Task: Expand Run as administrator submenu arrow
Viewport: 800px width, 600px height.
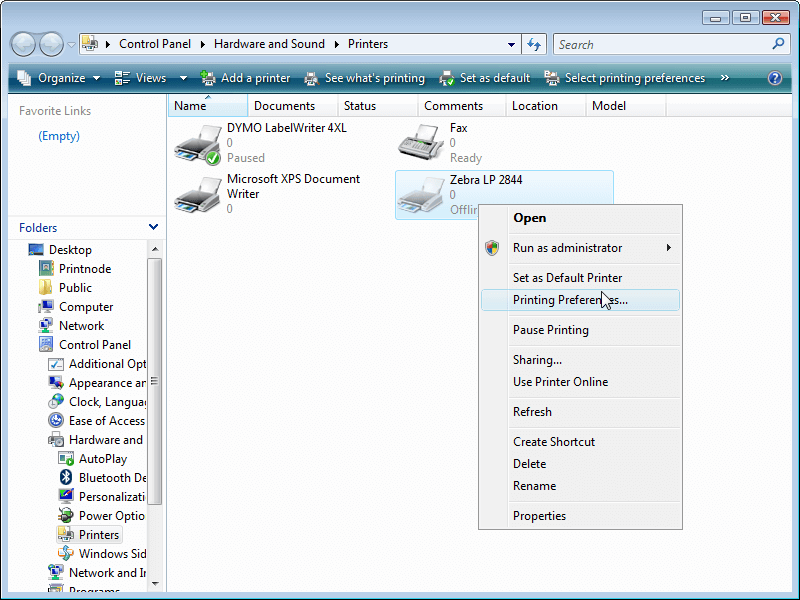Action: 668,248
